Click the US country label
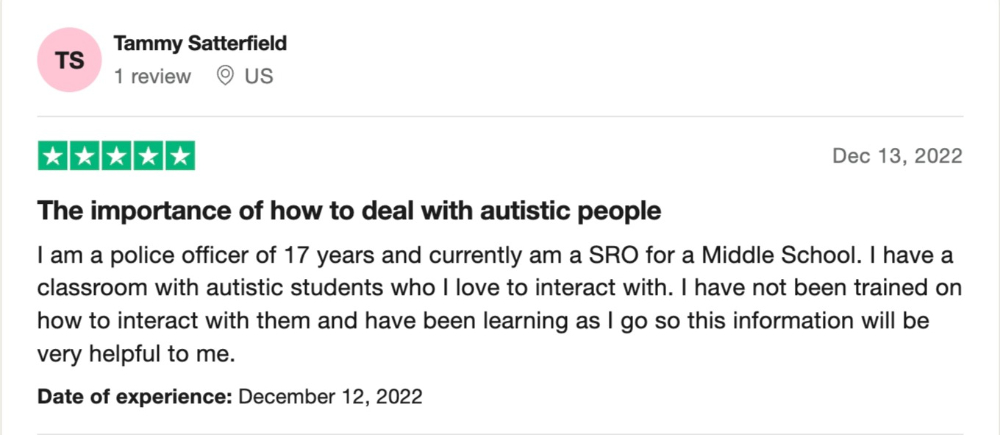1000x435 pixels. pos(258,76)
